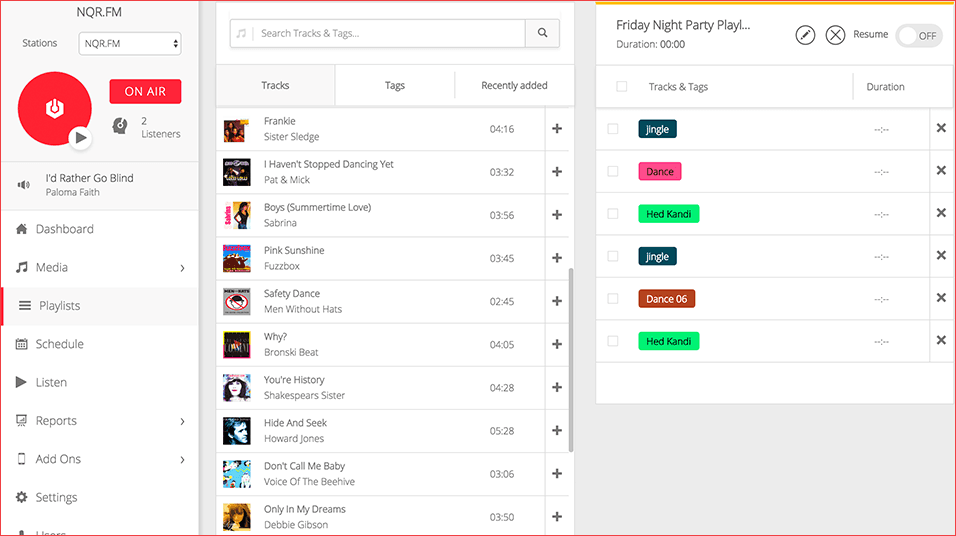Screen dimensions: 956x536
Task: Expand the Media sidebar submenu
Action: (x=182, y=268)
